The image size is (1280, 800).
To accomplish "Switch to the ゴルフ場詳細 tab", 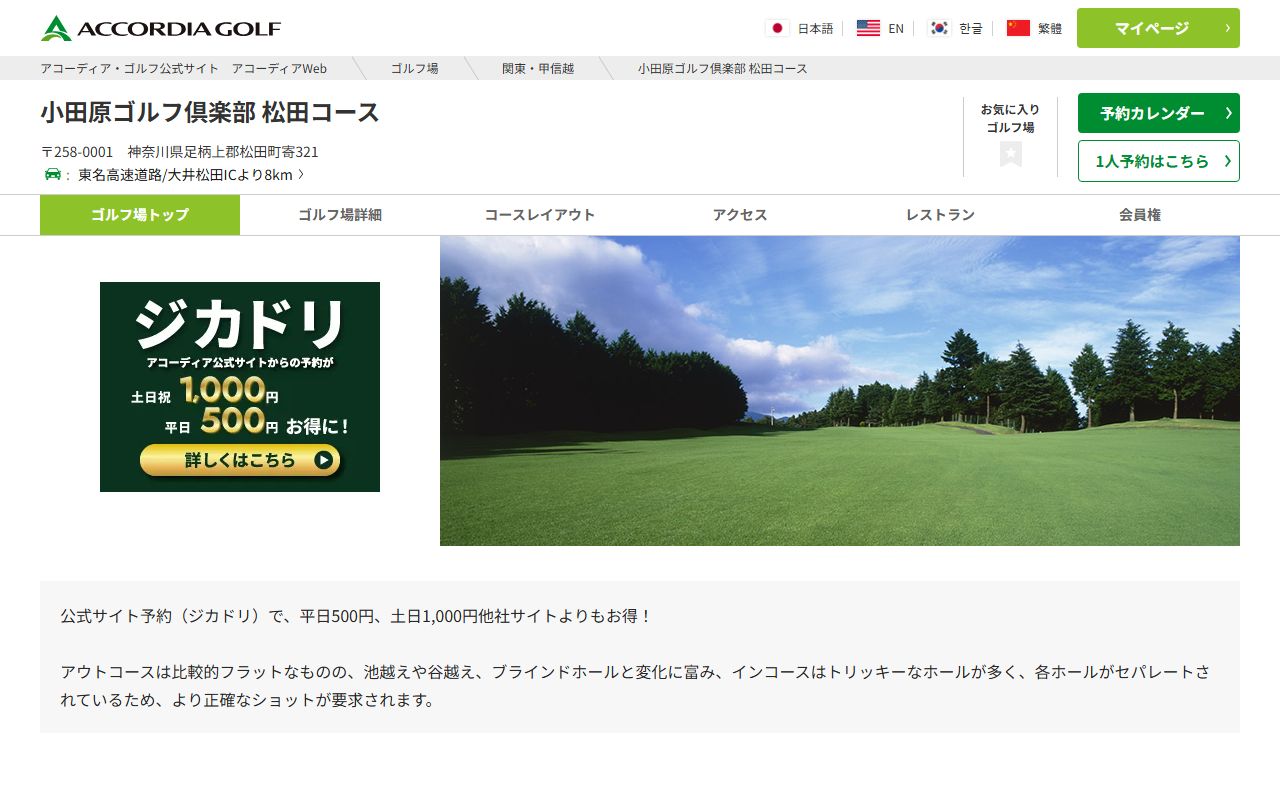I will (x=340, y=215).
